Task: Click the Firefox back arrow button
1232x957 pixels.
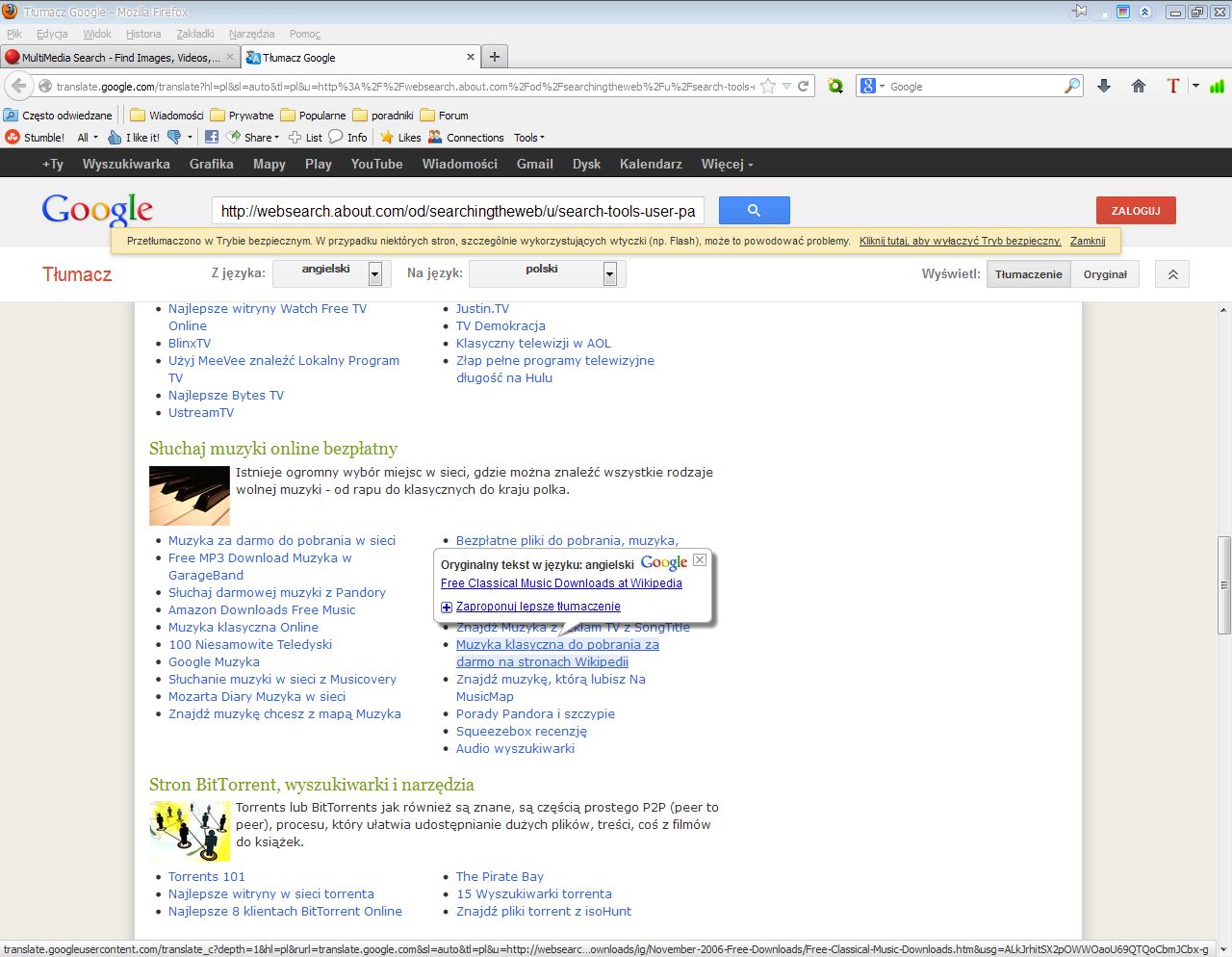Action: point(19,86)
